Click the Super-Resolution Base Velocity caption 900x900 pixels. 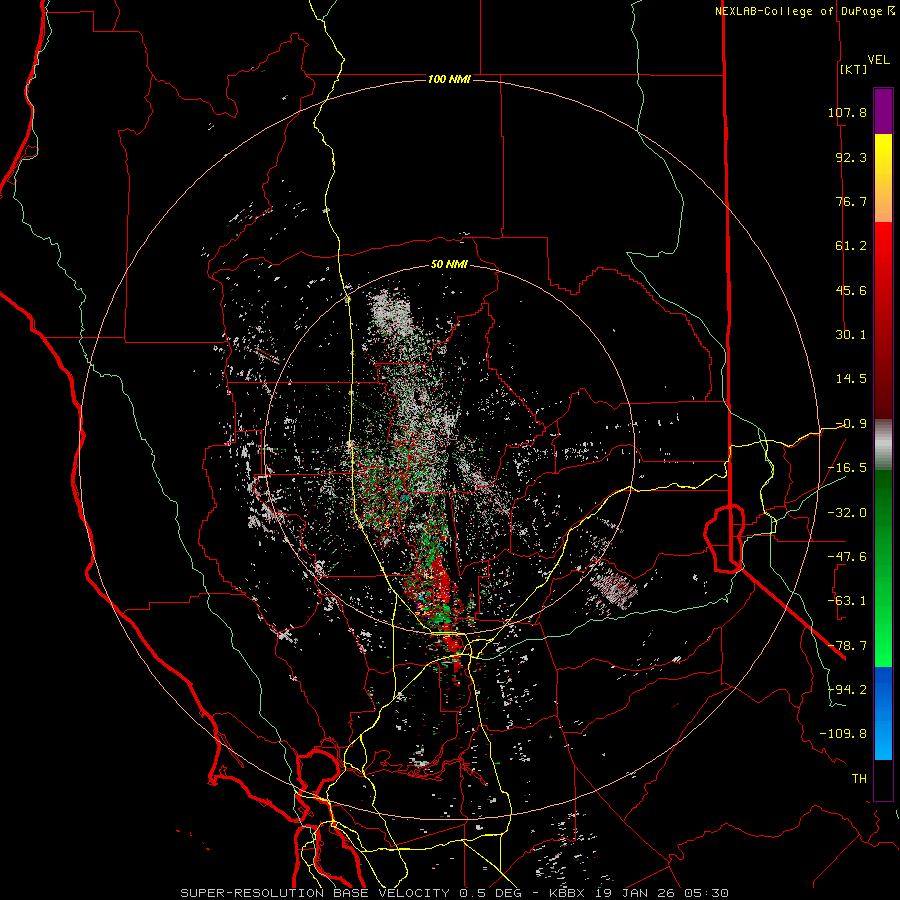455,893
